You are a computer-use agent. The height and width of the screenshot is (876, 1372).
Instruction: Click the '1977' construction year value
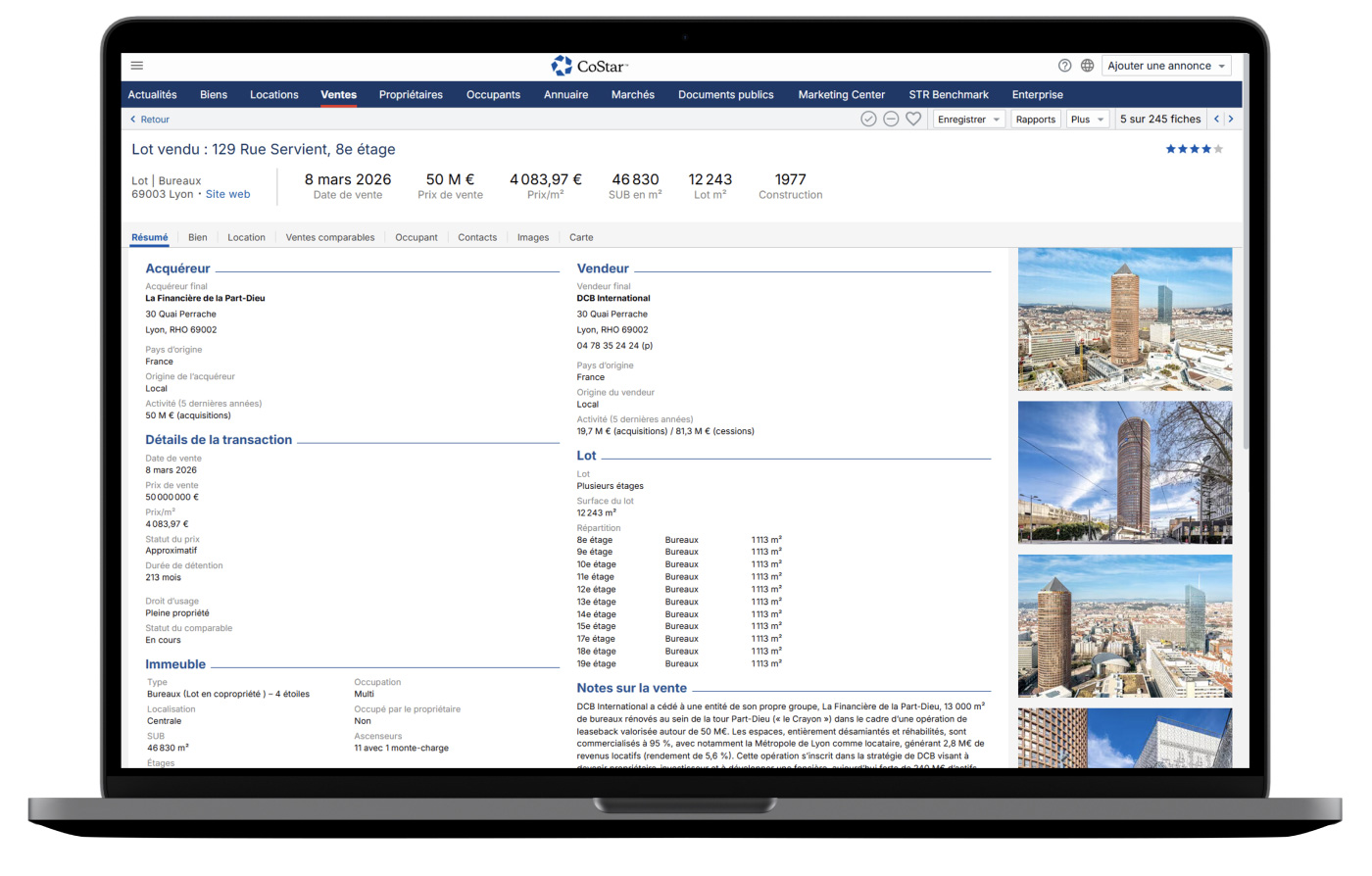(790, 179)
